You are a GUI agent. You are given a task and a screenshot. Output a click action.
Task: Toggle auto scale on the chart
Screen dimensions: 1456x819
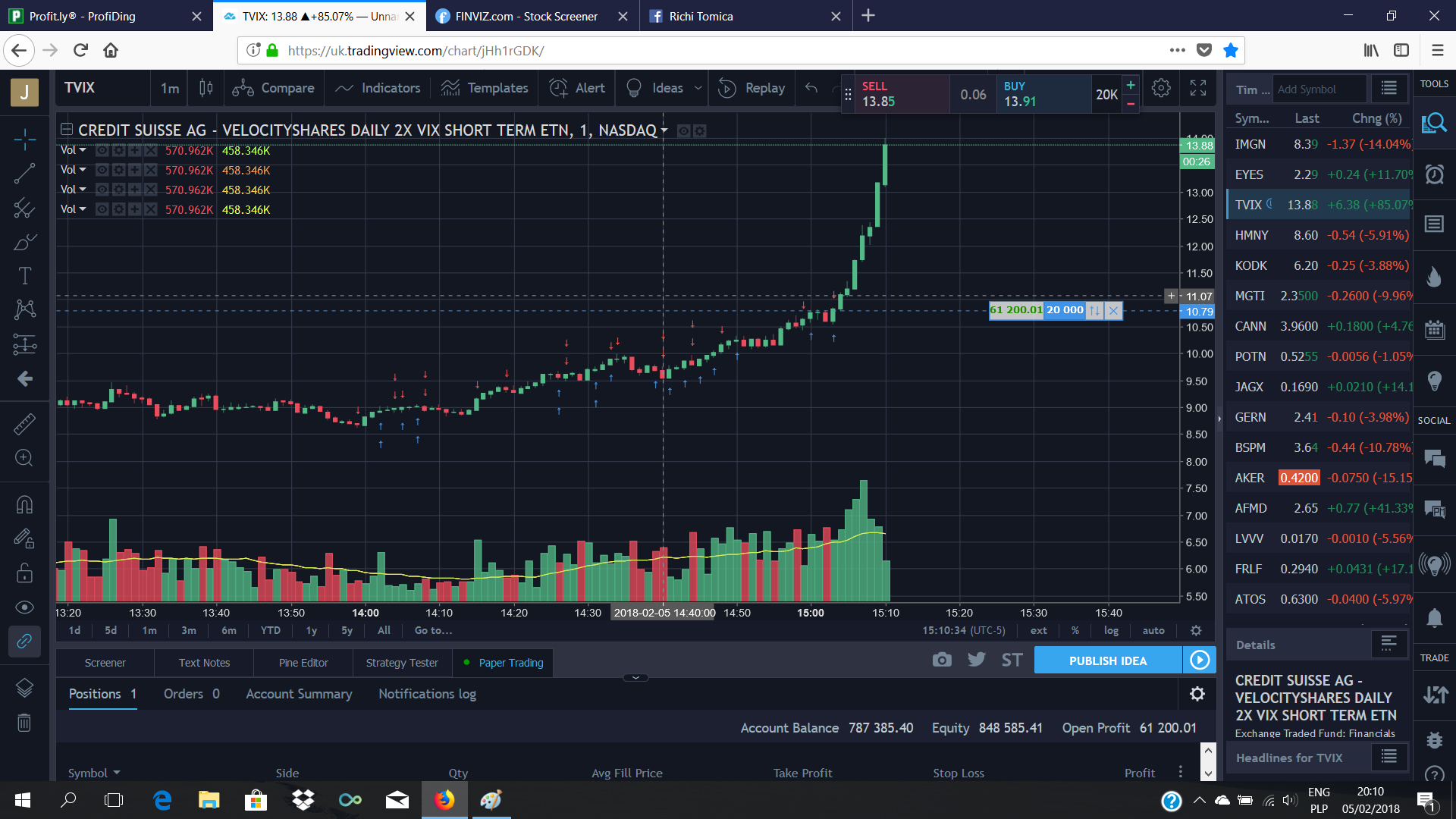(x=1153, y=630)
